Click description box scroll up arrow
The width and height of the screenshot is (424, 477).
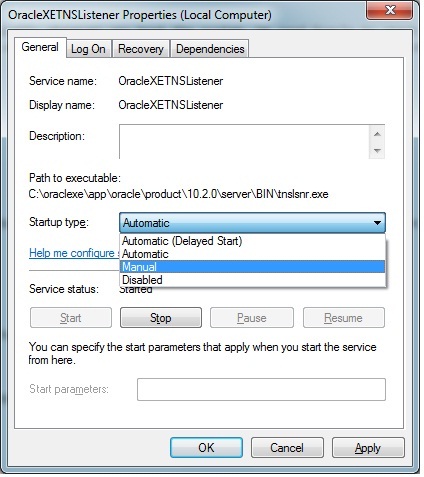tap(377, 134)
